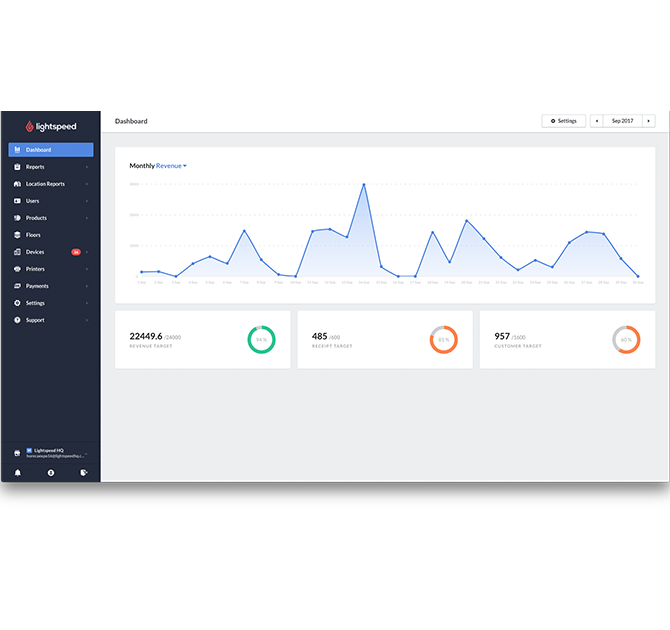
Task: Expand the sidebar Settings chevron
Action: pos(87,303)
